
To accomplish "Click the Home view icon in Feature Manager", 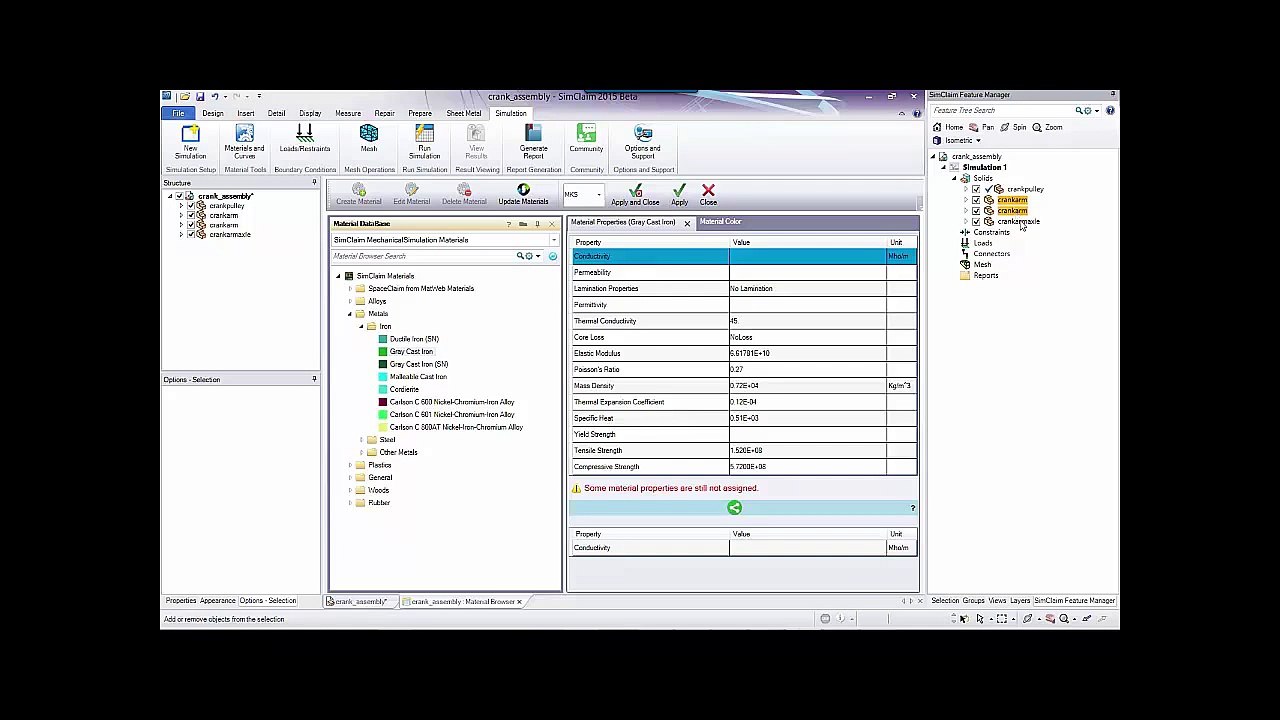I will point(937,127).
